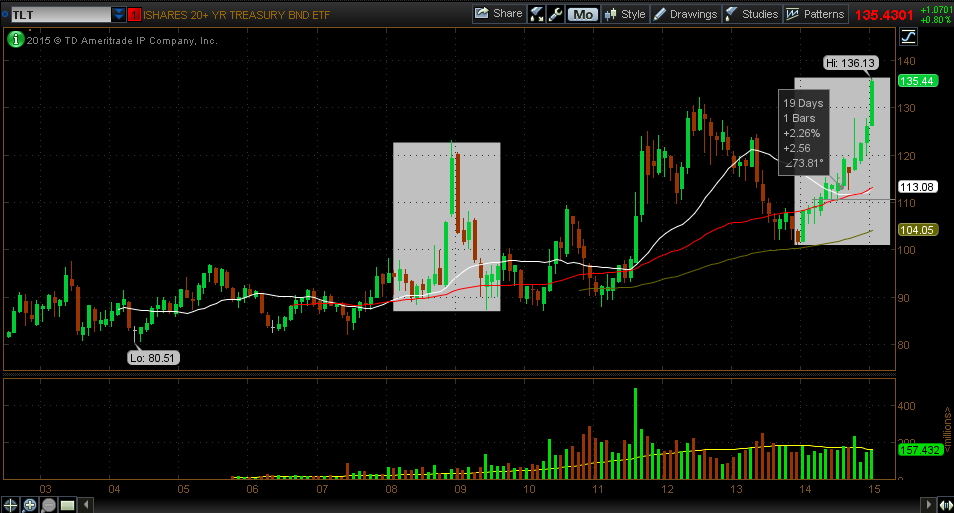Viewport: 954px width, 513px height.
Task: Click the red number 1 clipboard indicator
Action: tap(134, 15)
